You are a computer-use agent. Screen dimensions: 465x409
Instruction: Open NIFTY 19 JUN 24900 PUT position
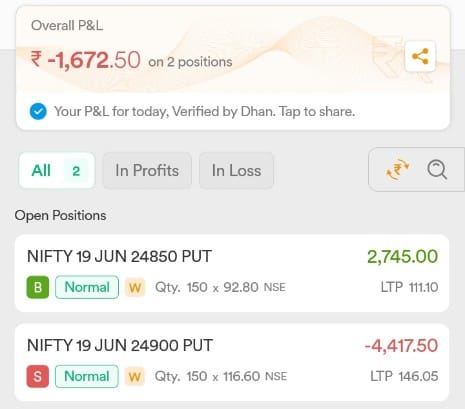(232, 362)
